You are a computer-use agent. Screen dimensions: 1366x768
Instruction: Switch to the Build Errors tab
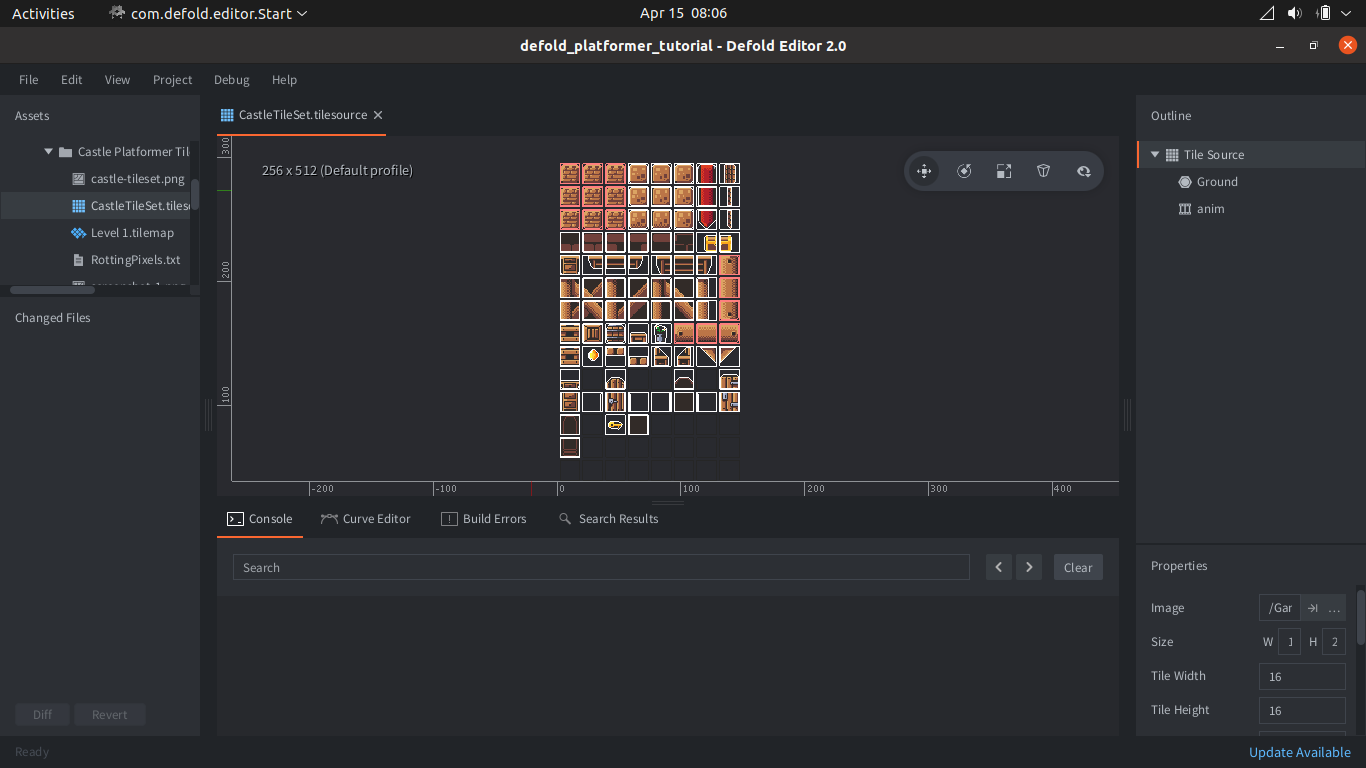tap(484, 519)
